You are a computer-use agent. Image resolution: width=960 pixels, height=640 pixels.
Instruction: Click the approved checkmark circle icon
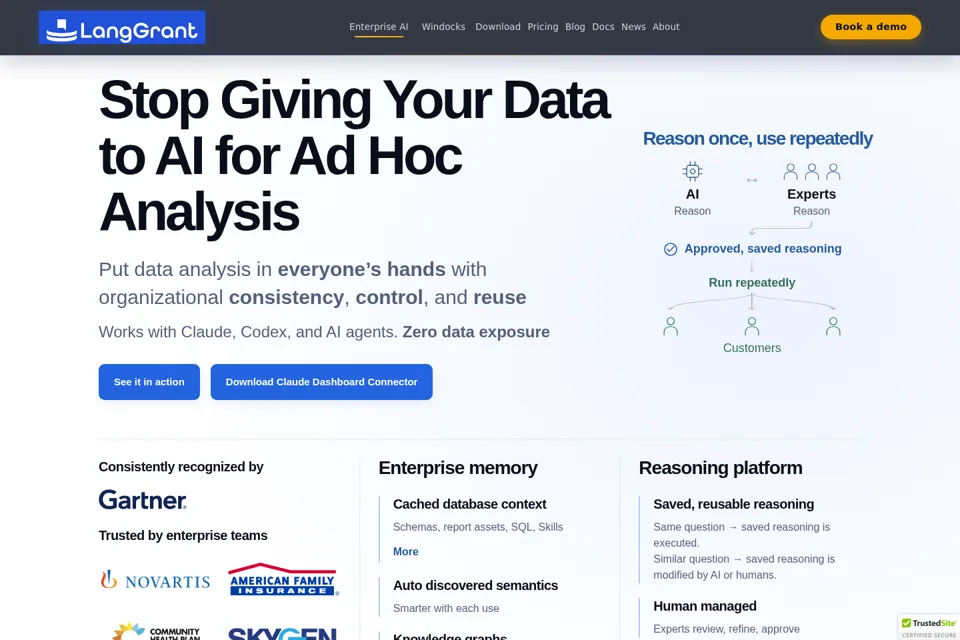point(670,249)
